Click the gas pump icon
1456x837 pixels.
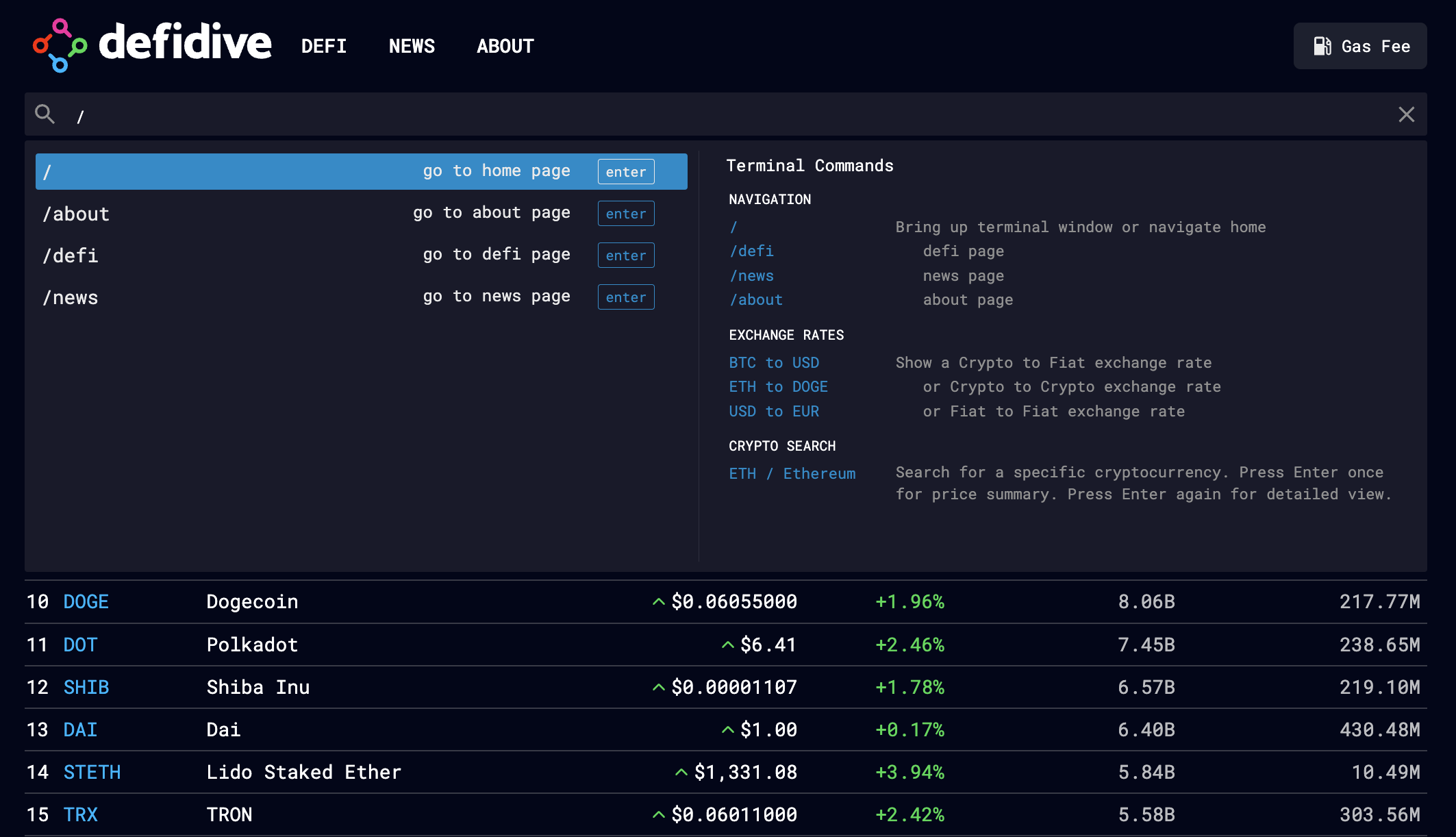click(1322, 46)
